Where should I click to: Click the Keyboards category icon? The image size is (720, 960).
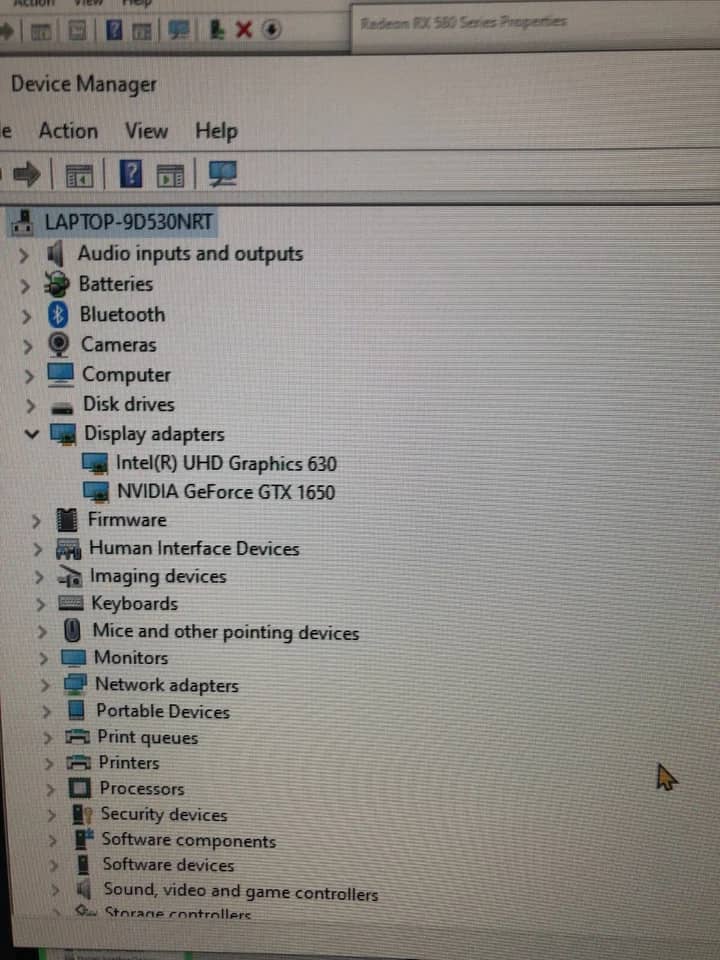pos(70,604)
